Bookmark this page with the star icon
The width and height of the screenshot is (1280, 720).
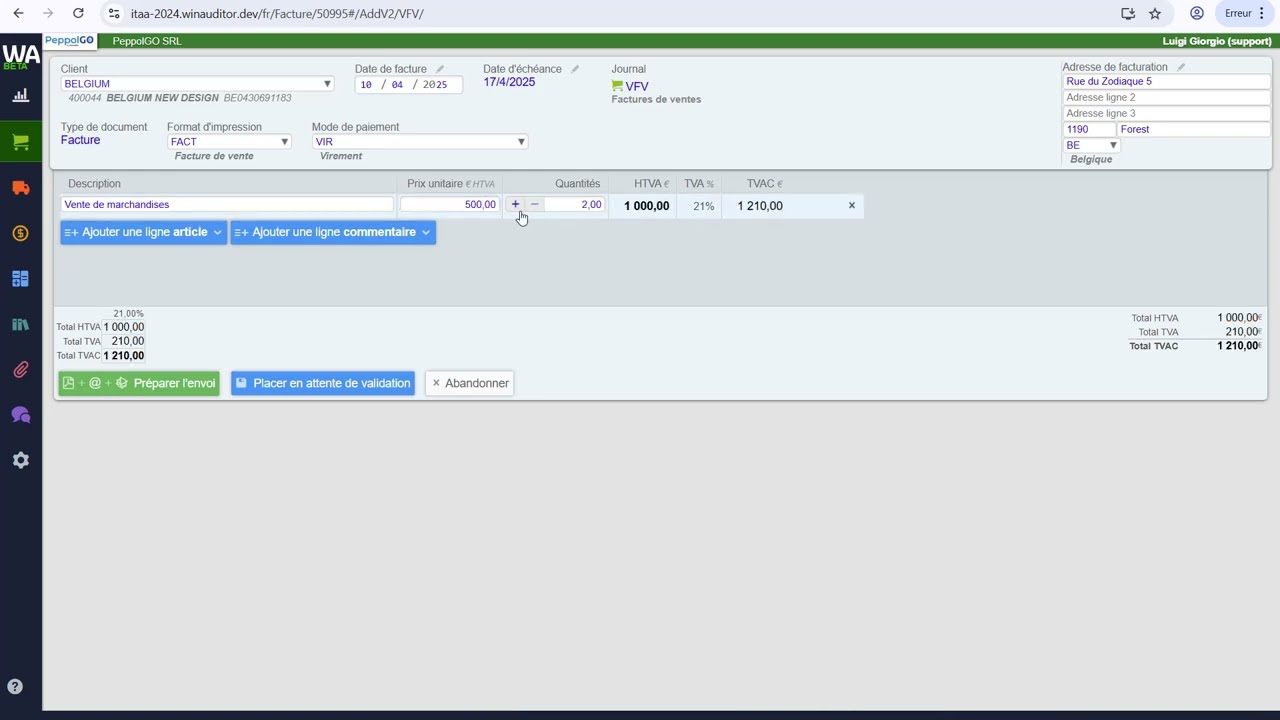click(1155, 13)
